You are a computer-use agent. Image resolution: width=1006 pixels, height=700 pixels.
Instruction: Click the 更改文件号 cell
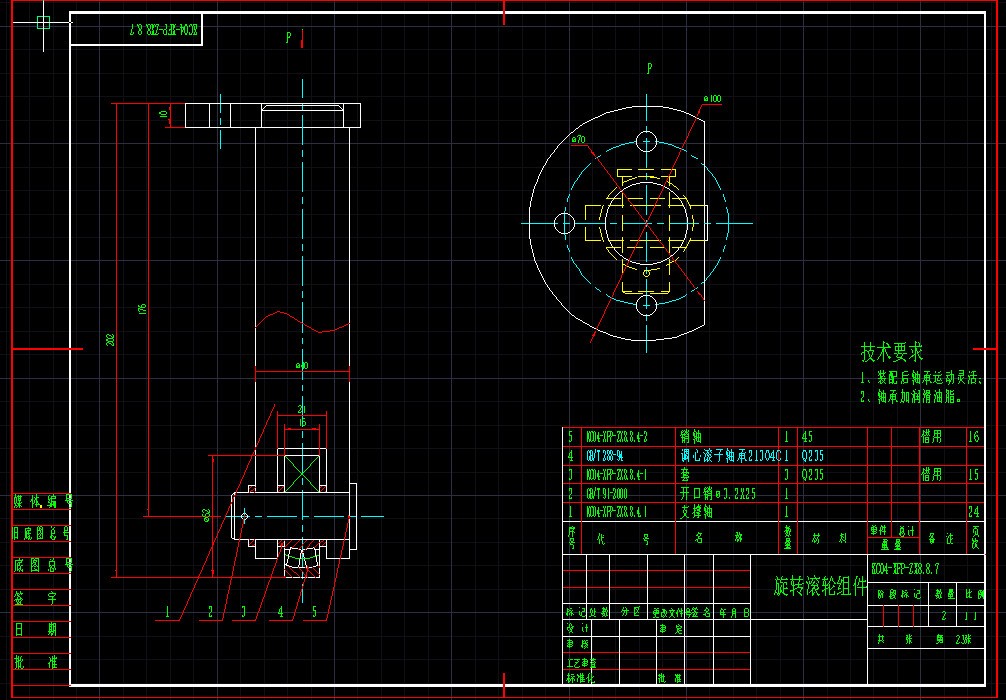670,613
